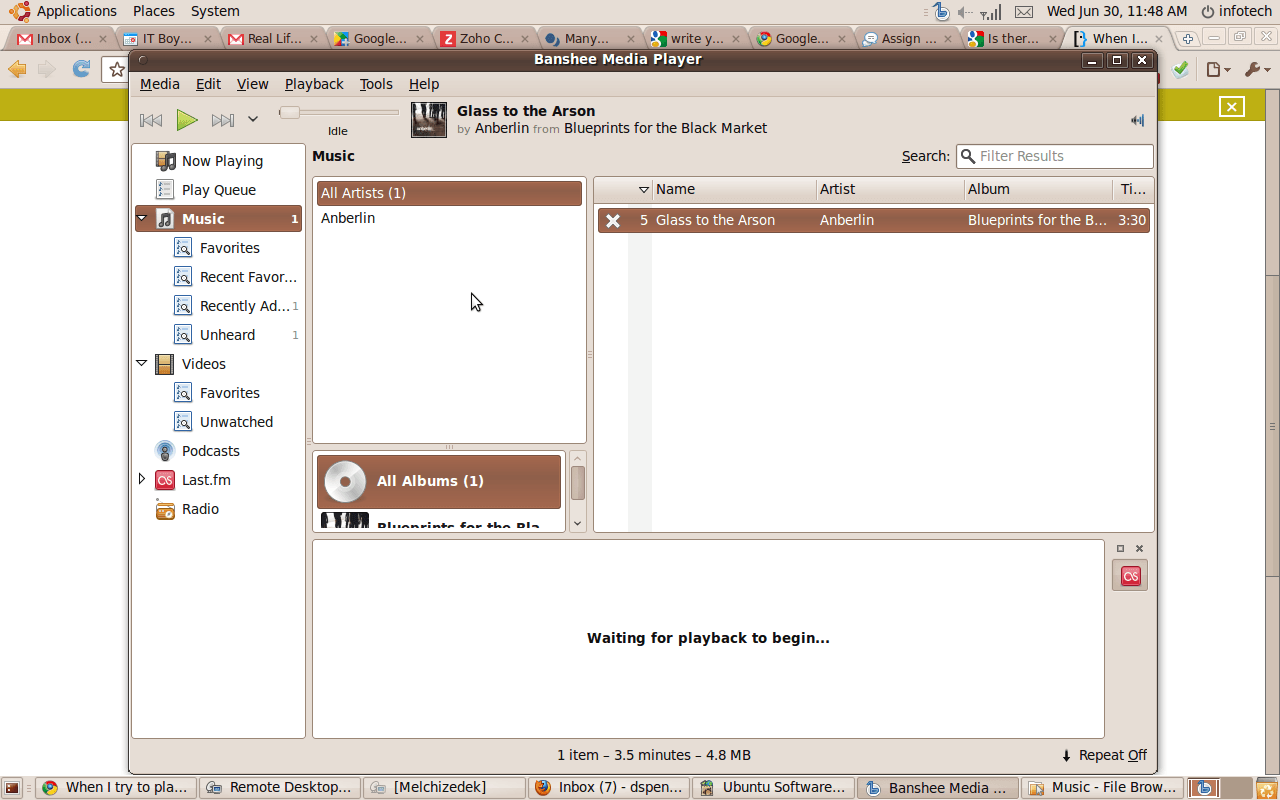Image resolution: width=1280 pixels, height=800 pixels.
Task: Open the System menu in top panel
Action: coord(215,11)
